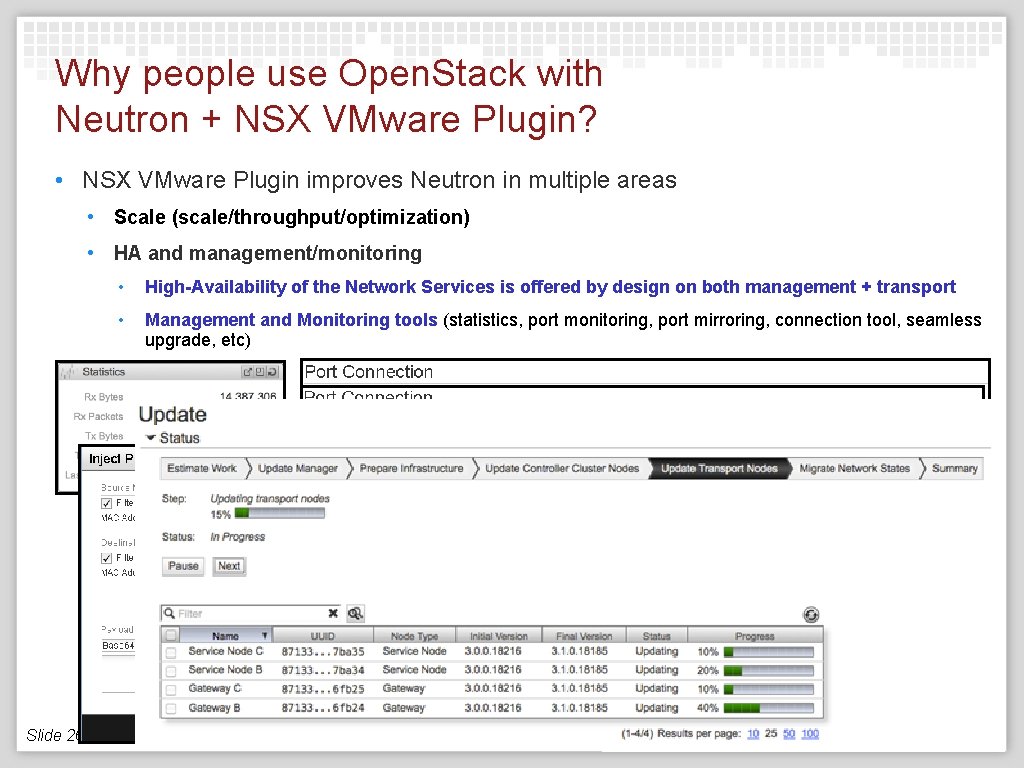This screenshot has width=1024, height=768.
Task: Open the Name column sort dropdown arrow
Action: (264, 635)
